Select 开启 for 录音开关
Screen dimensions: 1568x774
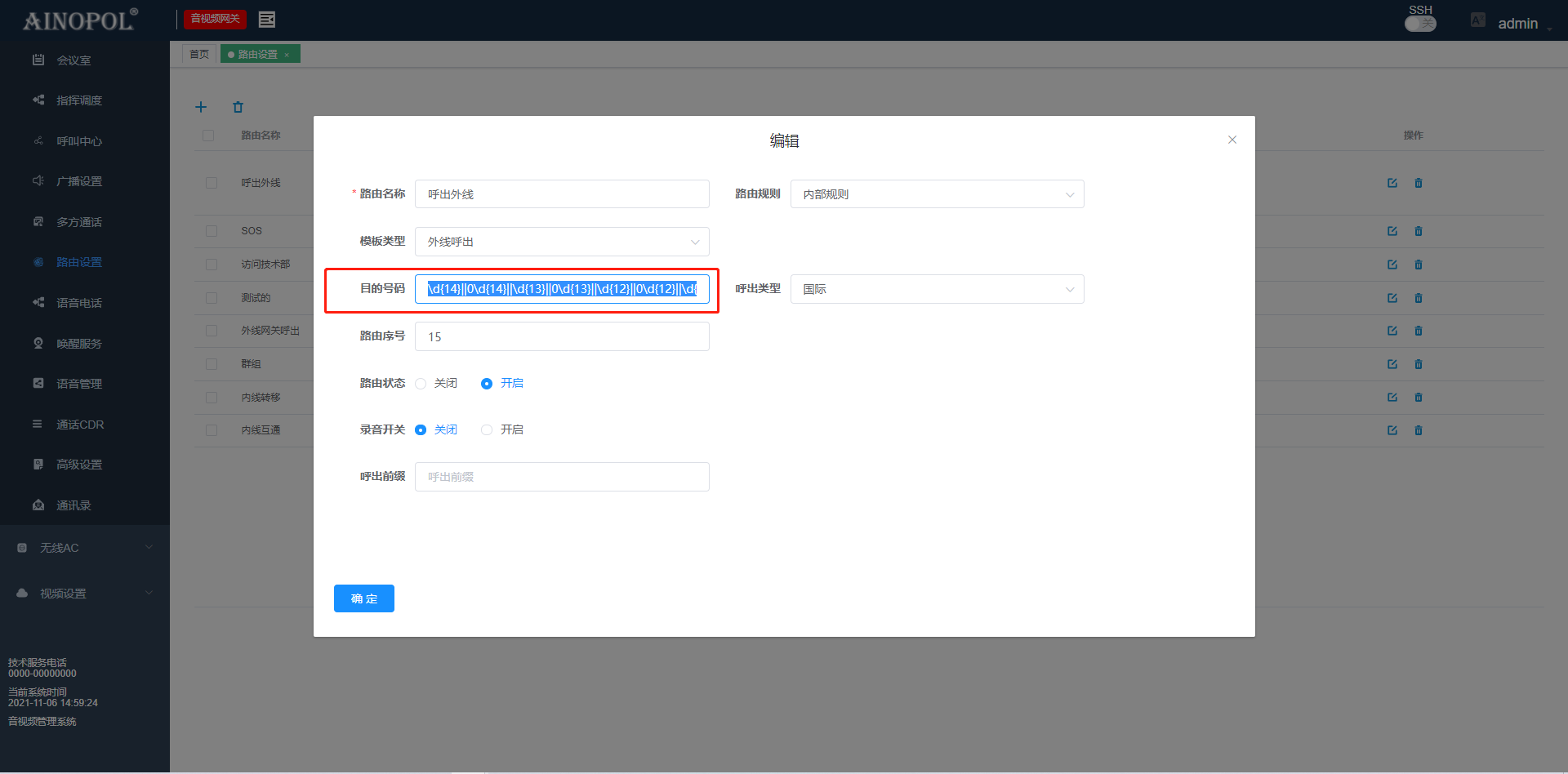487,430
